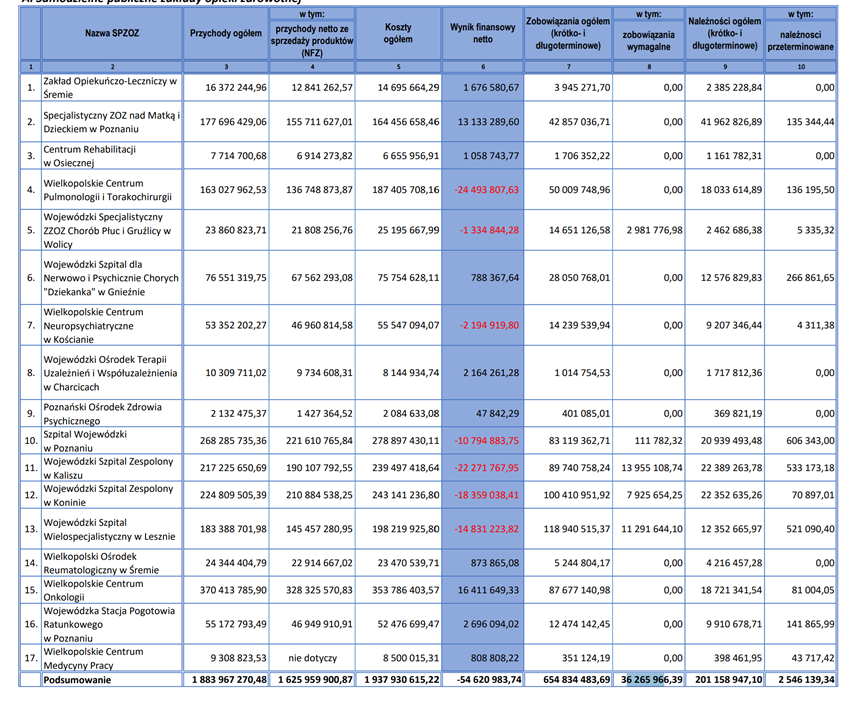The height and width of the screenshot is (720, 867).
Task: Click the 'Podsumowanie' summary row label
Action: coord(77,680)
